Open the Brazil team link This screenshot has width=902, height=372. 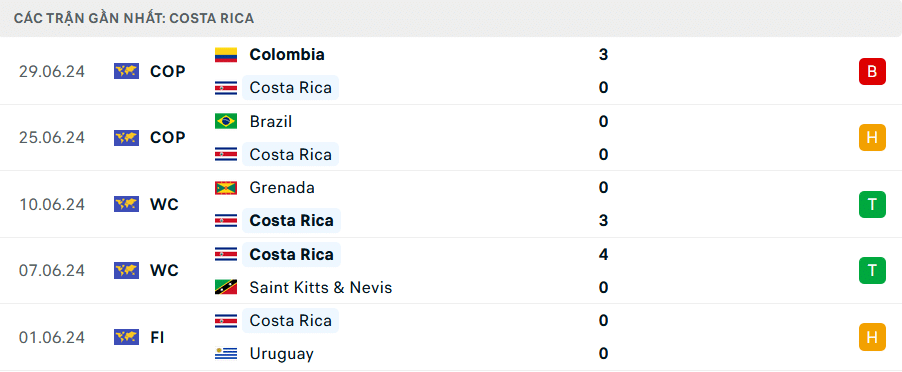pyautogui.click(x=271, y=121)
